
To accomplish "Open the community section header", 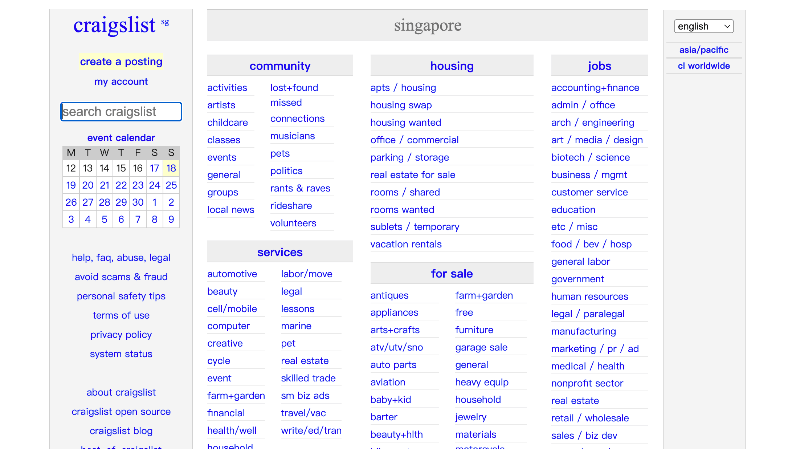I will click(279, 66).
